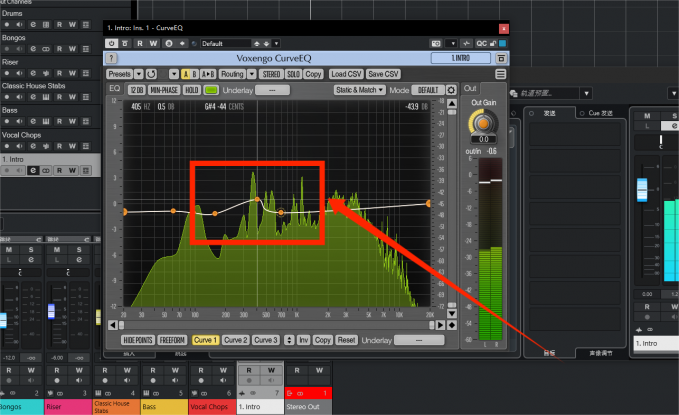
Task: Click spectrum range down arrow
Action: click(452, 313)
